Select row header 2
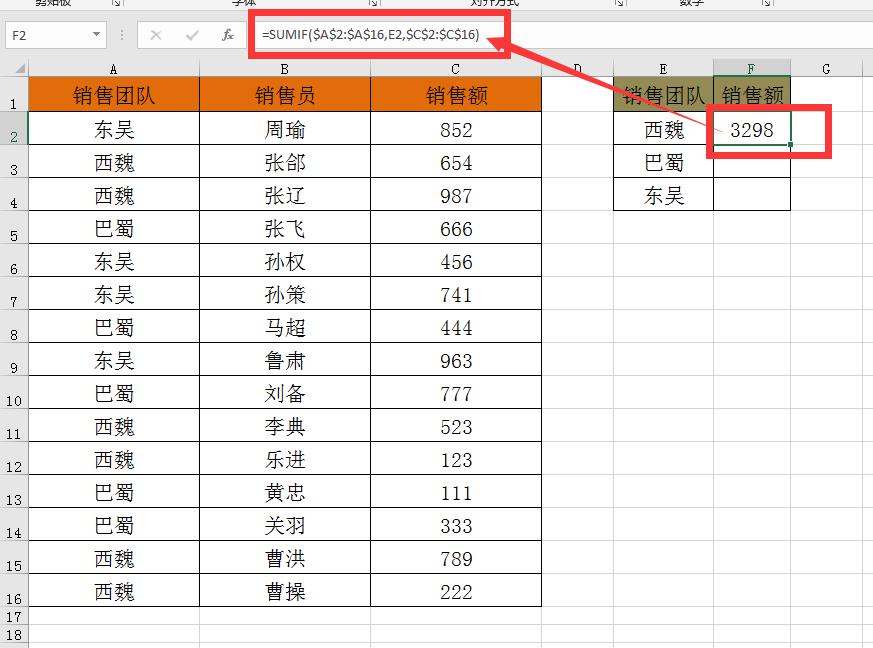873x648 pixels. click(13, 129)
